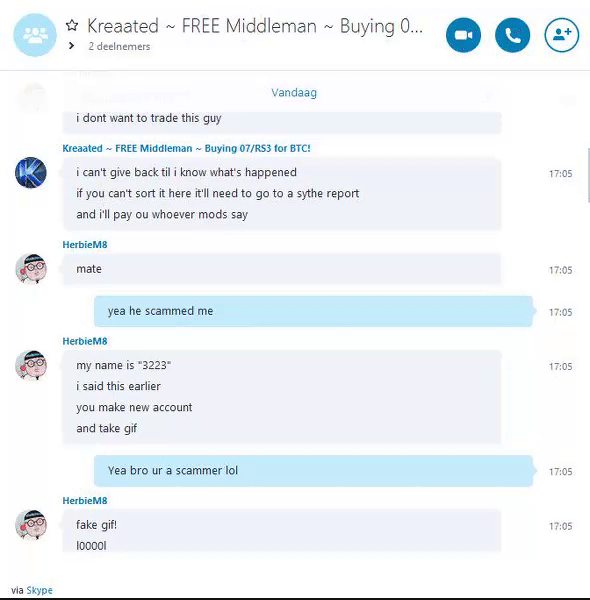590x600 pixels.
Task: Click the Kreaated ~ FREE Middleman sender name
Action: [x=186, y=148]
